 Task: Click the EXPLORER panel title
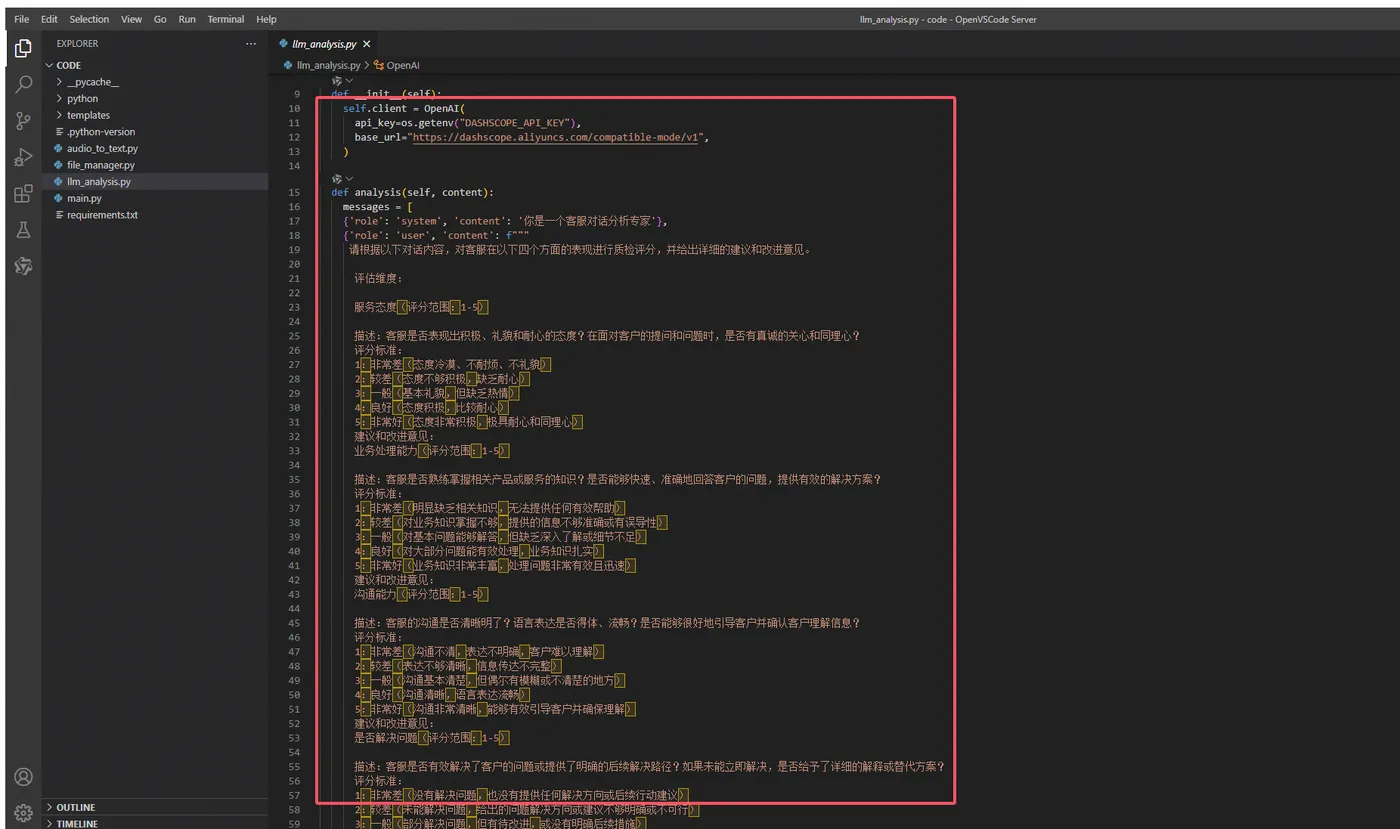point(77,44)
